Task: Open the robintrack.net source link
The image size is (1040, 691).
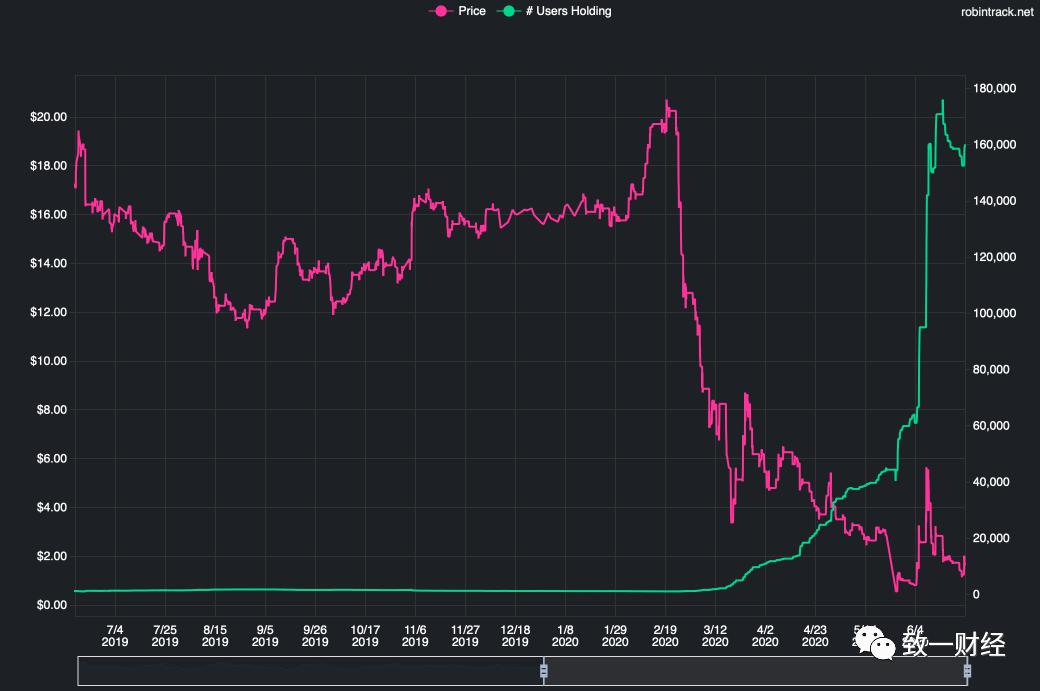Action: 994,12
